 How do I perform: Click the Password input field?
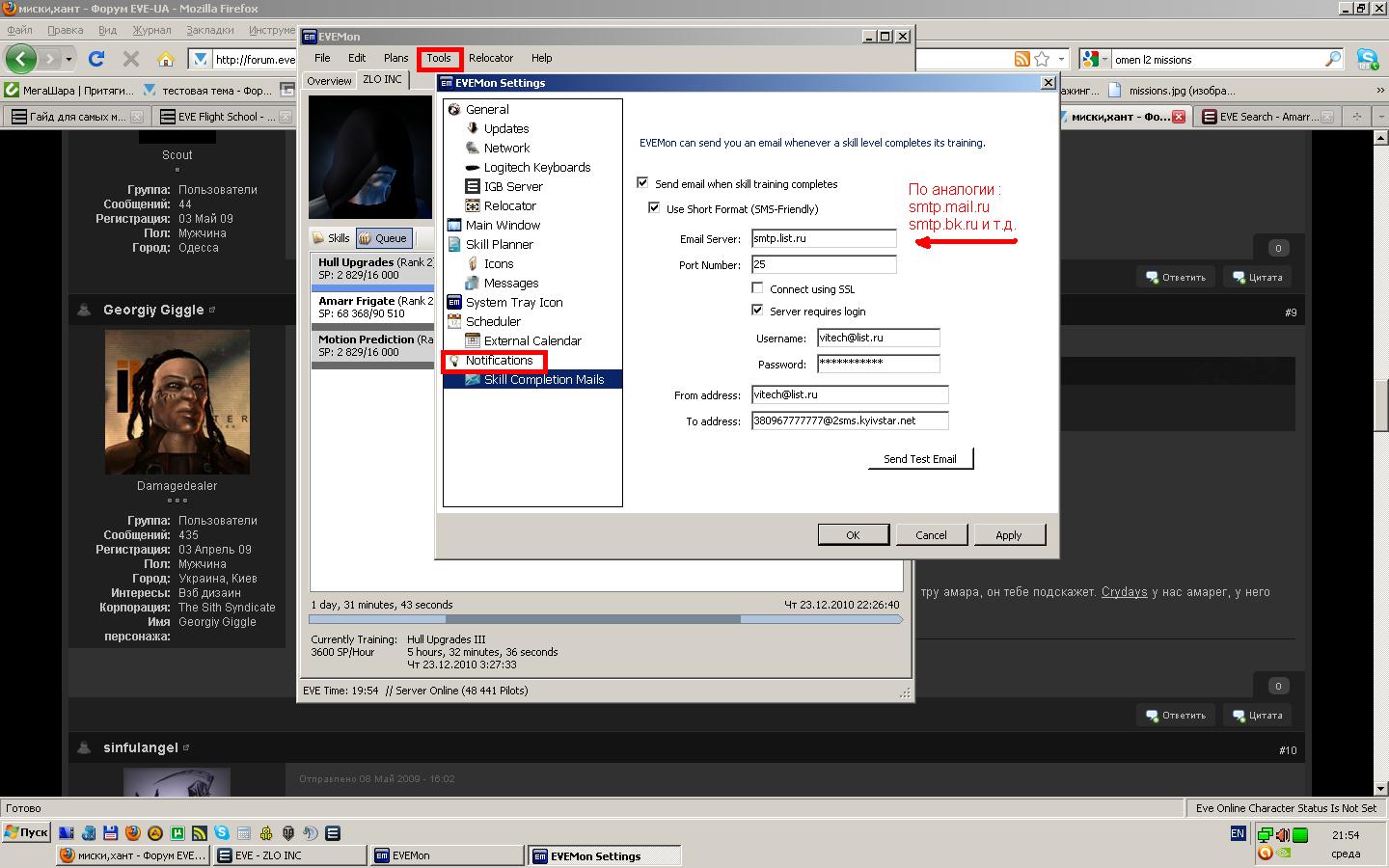tap(879, 364)
